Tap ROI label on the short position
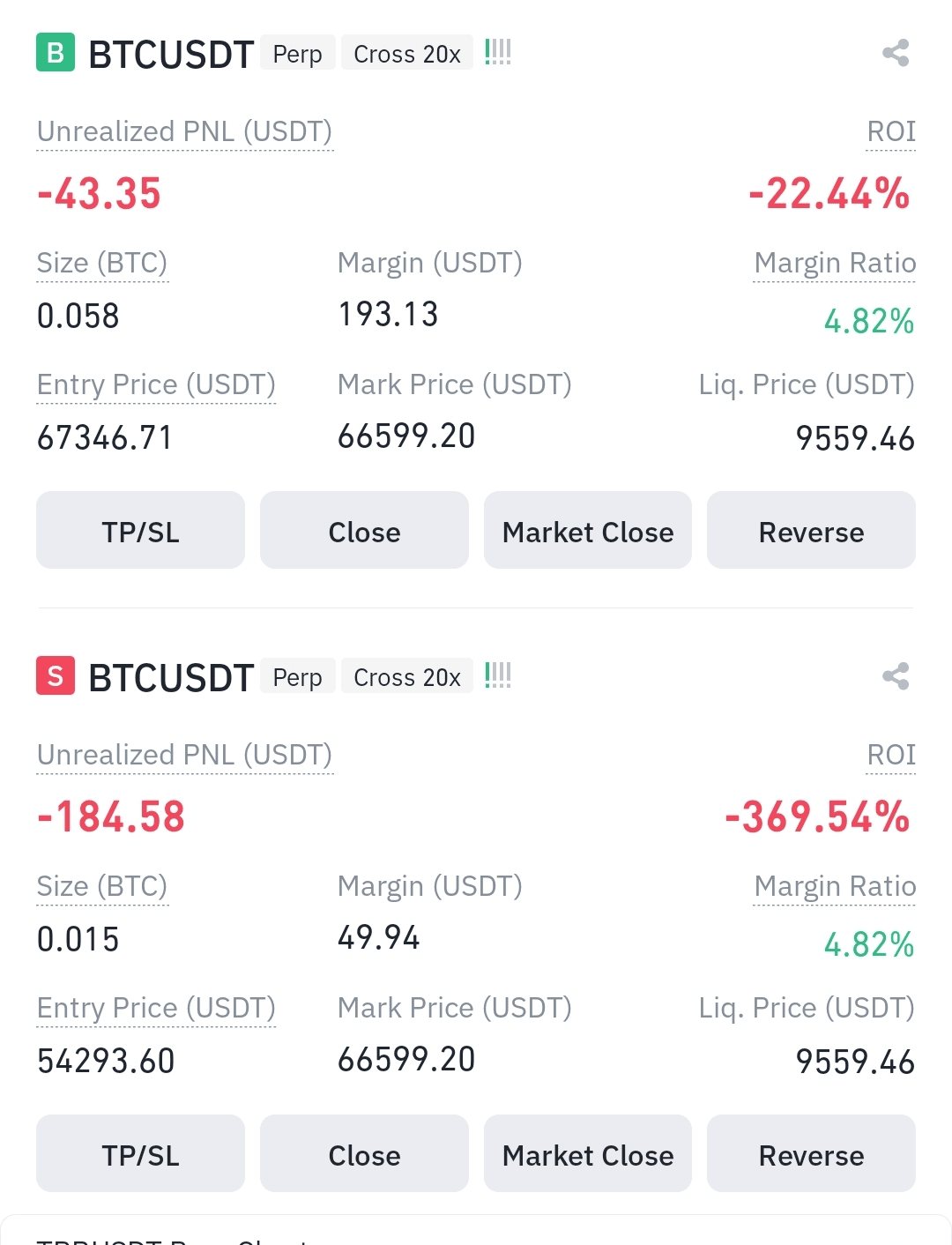Viewport: 952px width, 1245px height. click(891, 755)
